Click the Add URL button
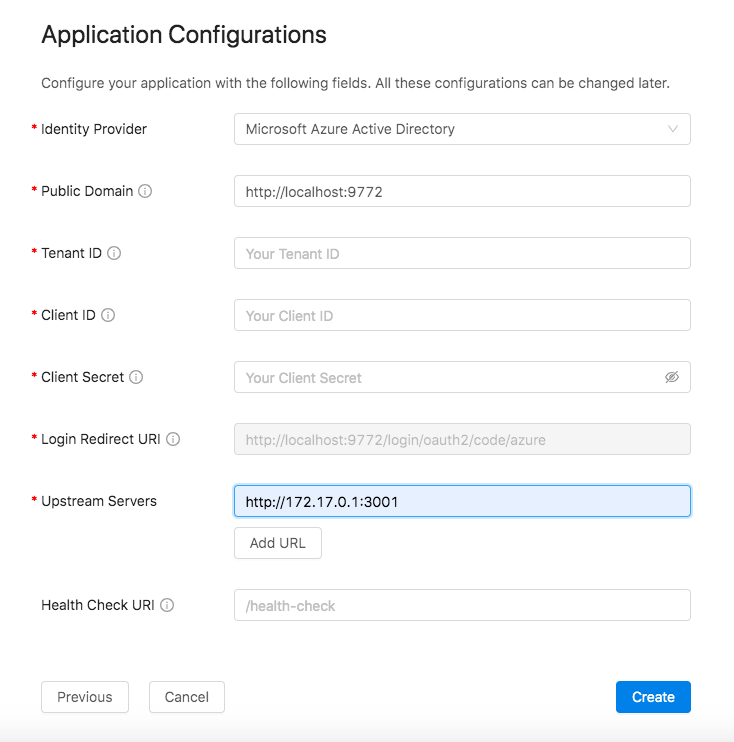734x742 pixels. click(278, 543)
